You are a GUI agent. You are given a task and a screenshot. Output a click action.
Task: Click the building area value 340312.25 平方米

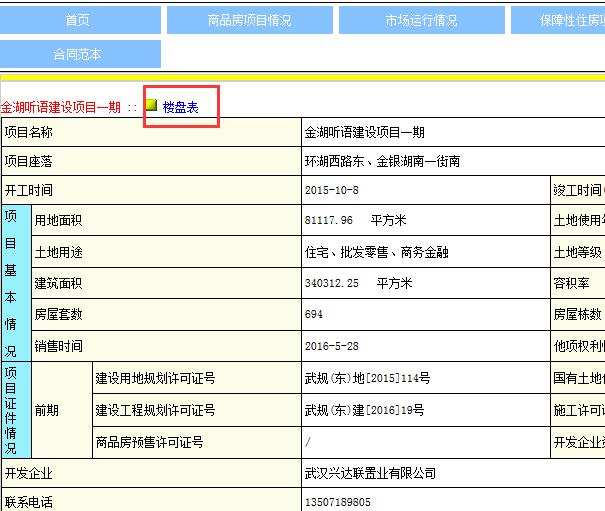(358, 283)
